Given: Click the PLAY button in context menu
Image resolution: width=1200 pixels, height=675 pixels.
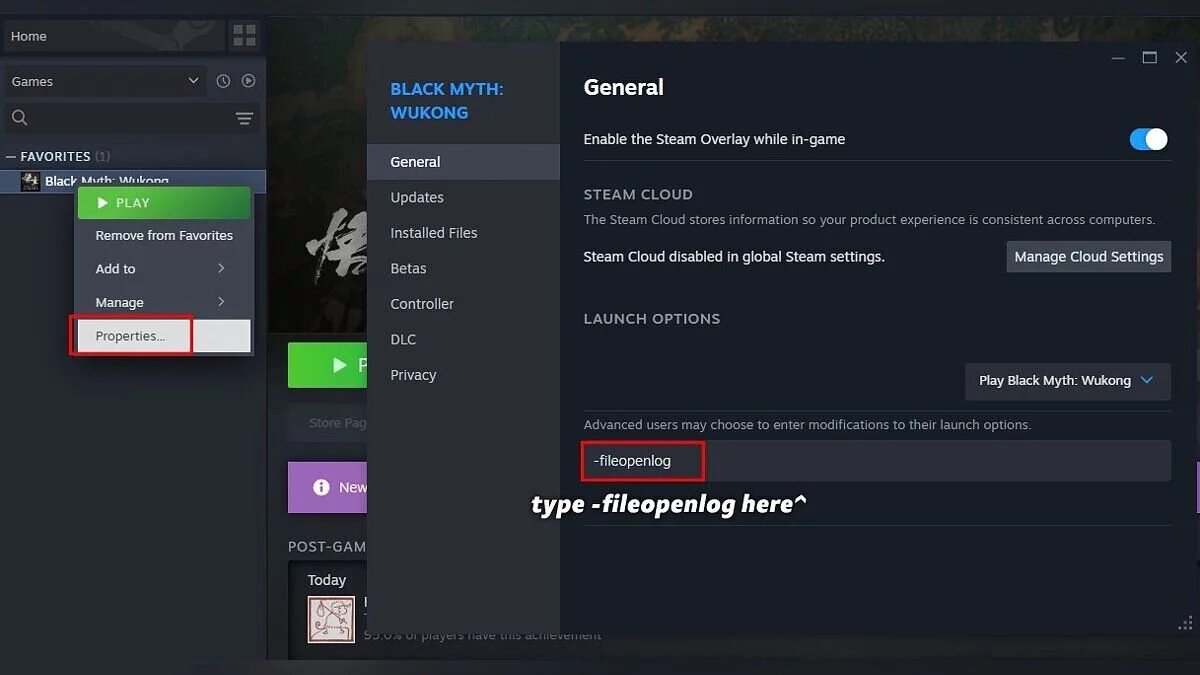Looking at the screenshot, I should (x=164, y=202).
